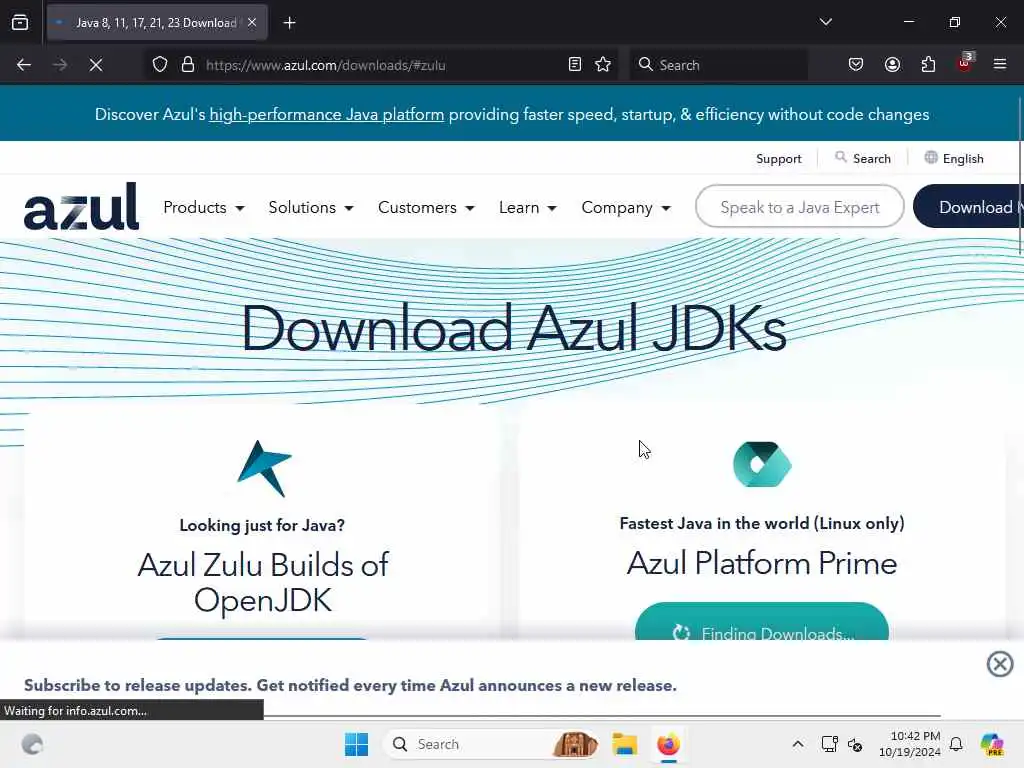Image resolution: width=1024 pixels, height=768 pixels.
Task: Click the Firefox toolbar search field
Action: 718,65
